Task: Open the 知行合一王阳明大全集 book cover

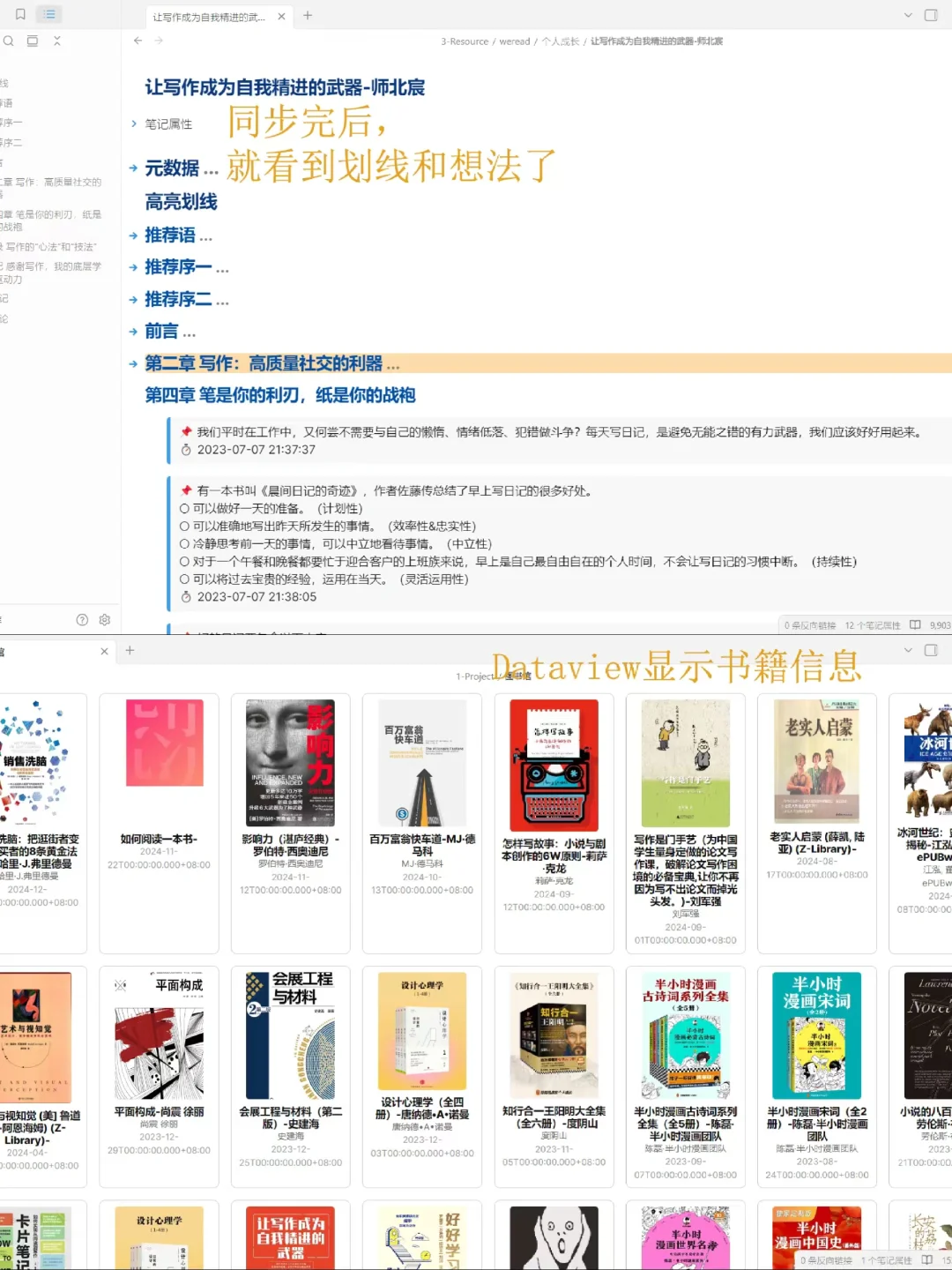Action: [x=554, y=1035]
